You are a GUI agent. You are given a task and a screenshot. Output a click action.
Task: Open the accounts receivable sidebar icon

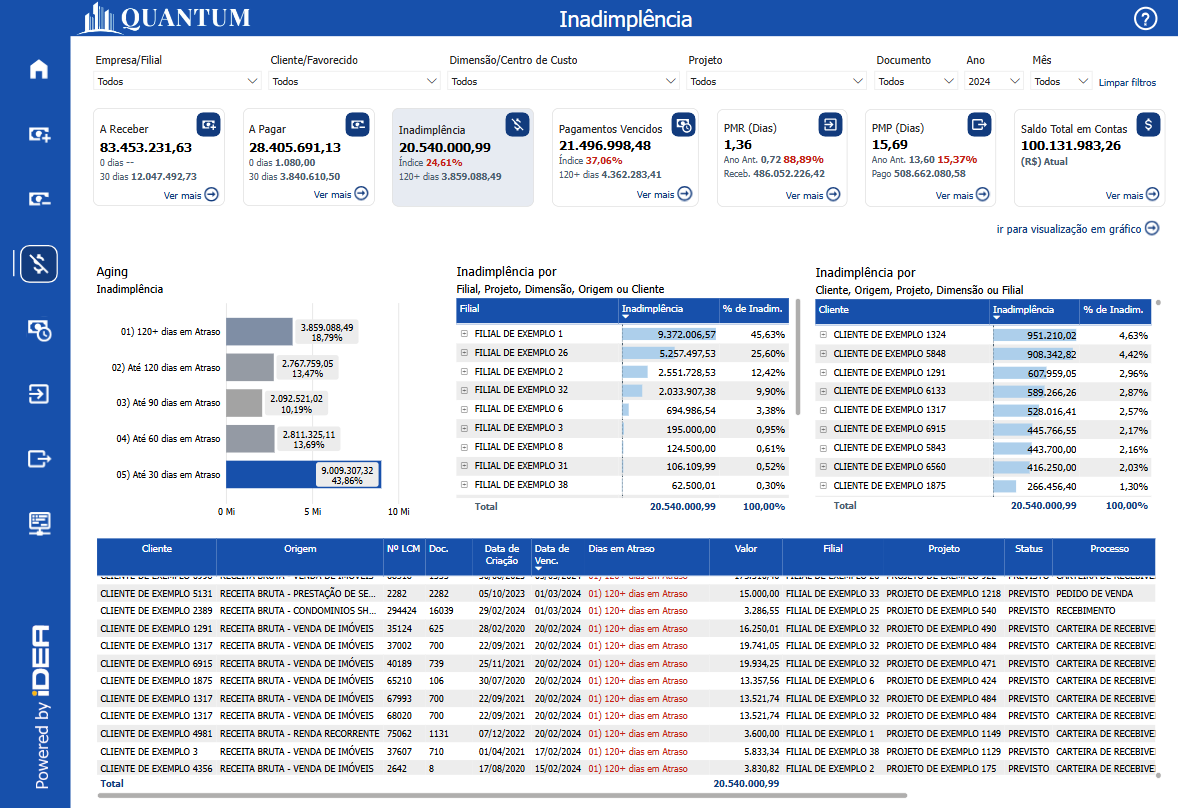[39, 134]
